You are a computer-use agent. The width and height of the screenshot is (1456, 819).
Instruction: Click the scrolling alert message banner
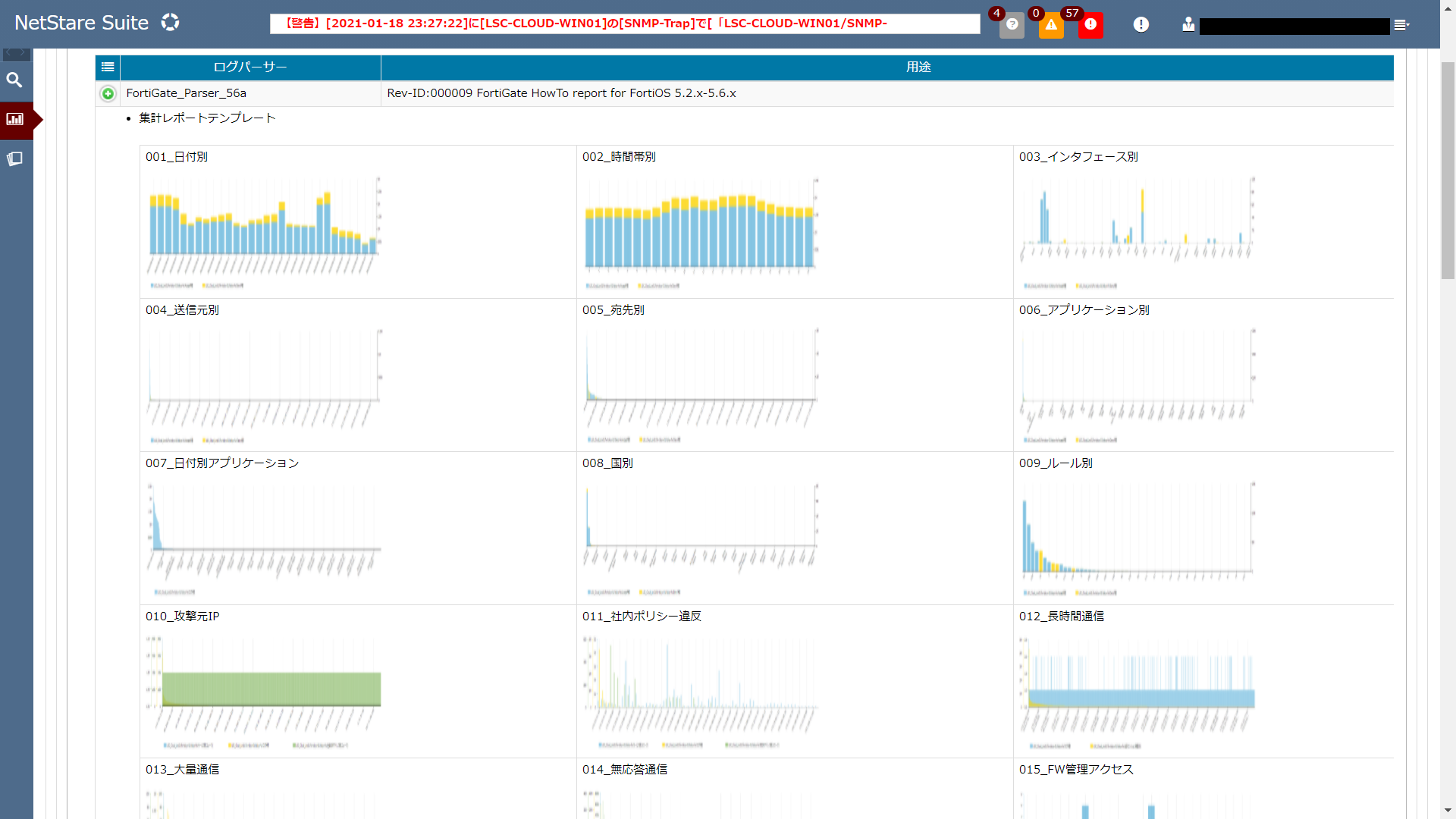tap(625, 24)
